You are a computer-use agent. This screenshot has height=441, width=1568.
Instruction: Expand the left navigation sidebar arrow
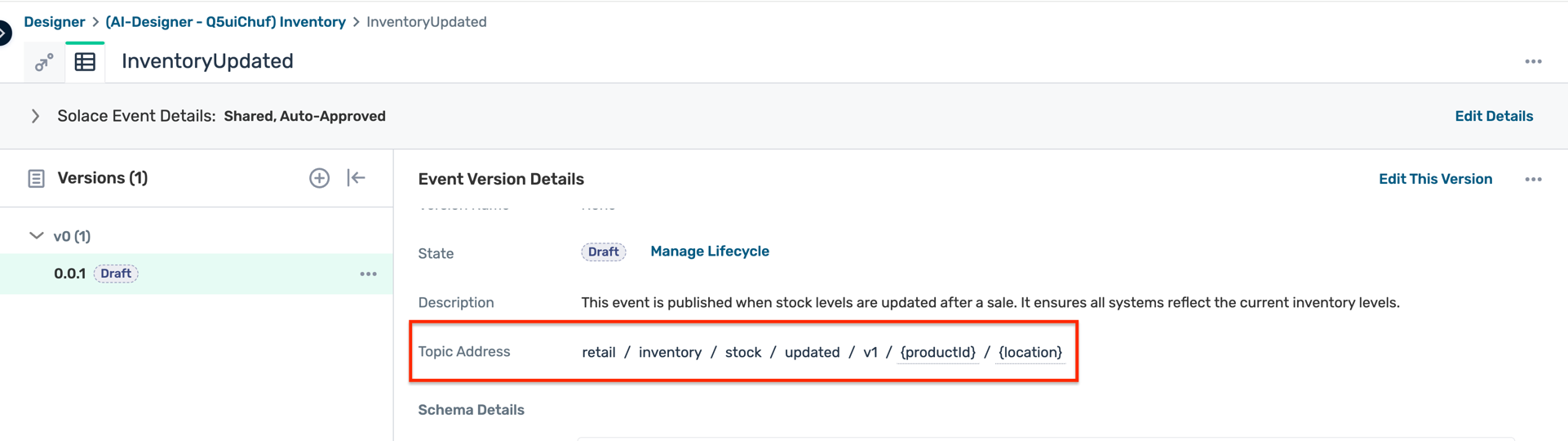pyautogui.click(x=4, y=33)
